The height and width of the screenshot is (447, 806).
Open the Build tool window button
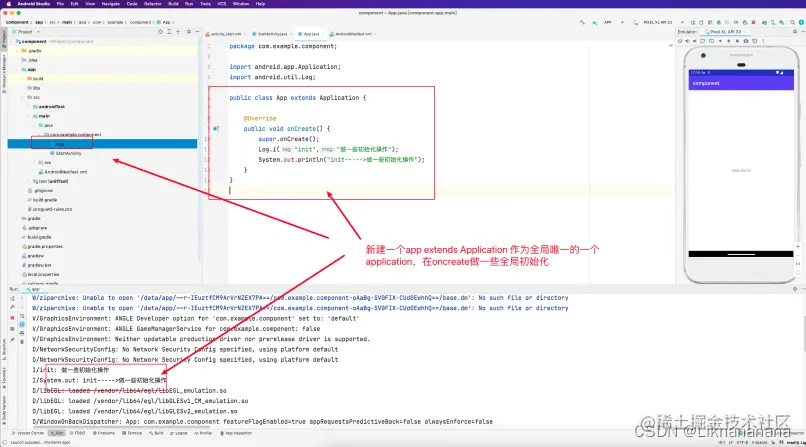point(156,433)
